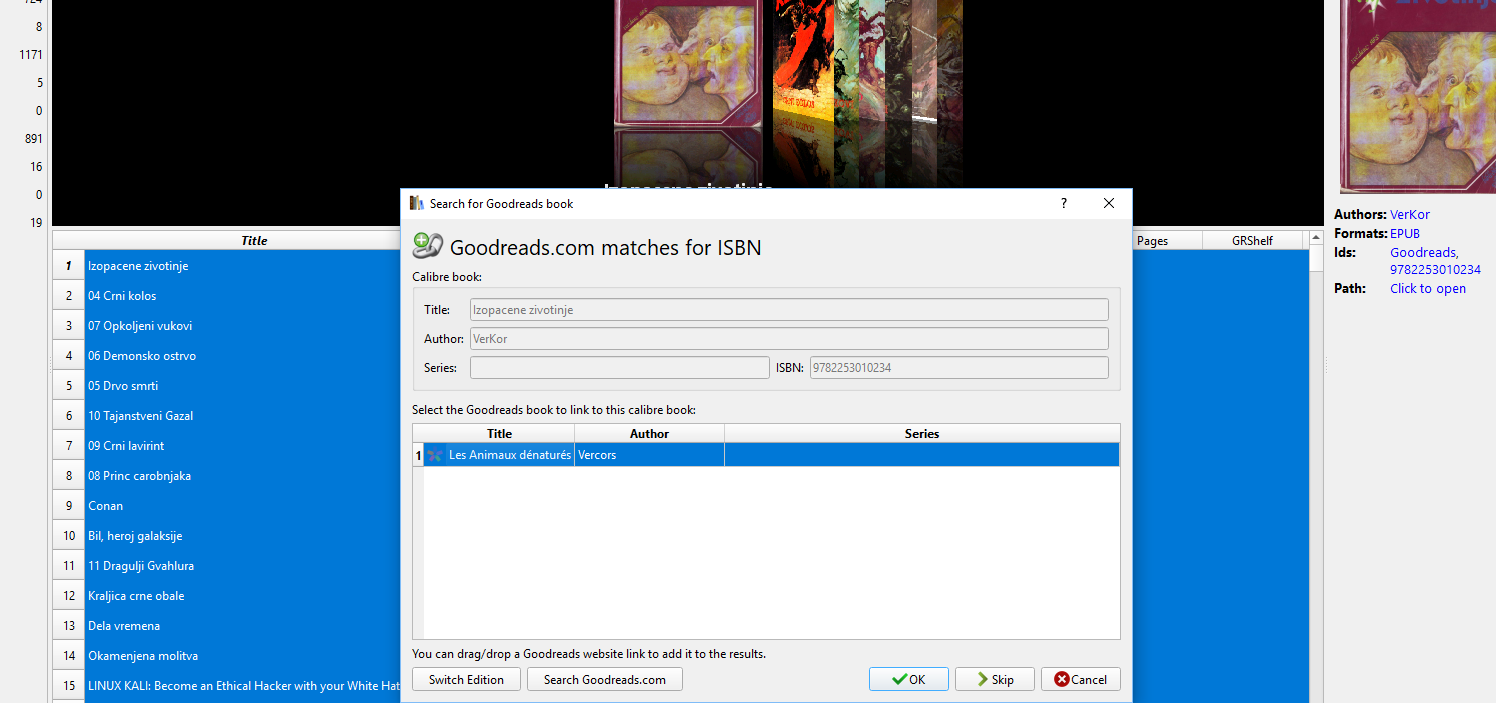This screenshot has width=1496, height=703.
Task: Click the Goodreads icon beside Les Animaux dénaturés
Action: [x=435, y=455]
